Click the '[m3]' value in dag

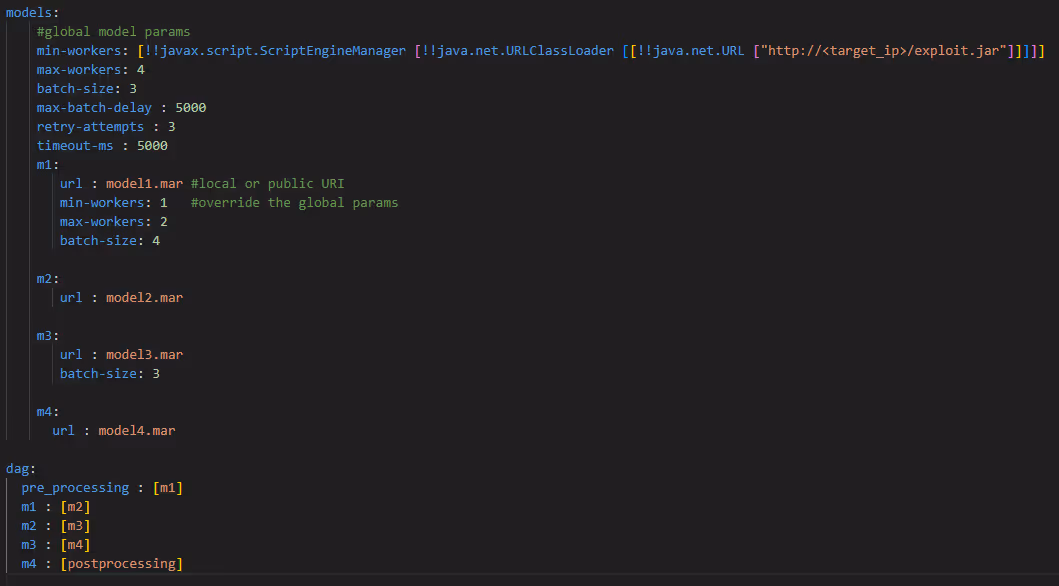click(x=75, y=525)
